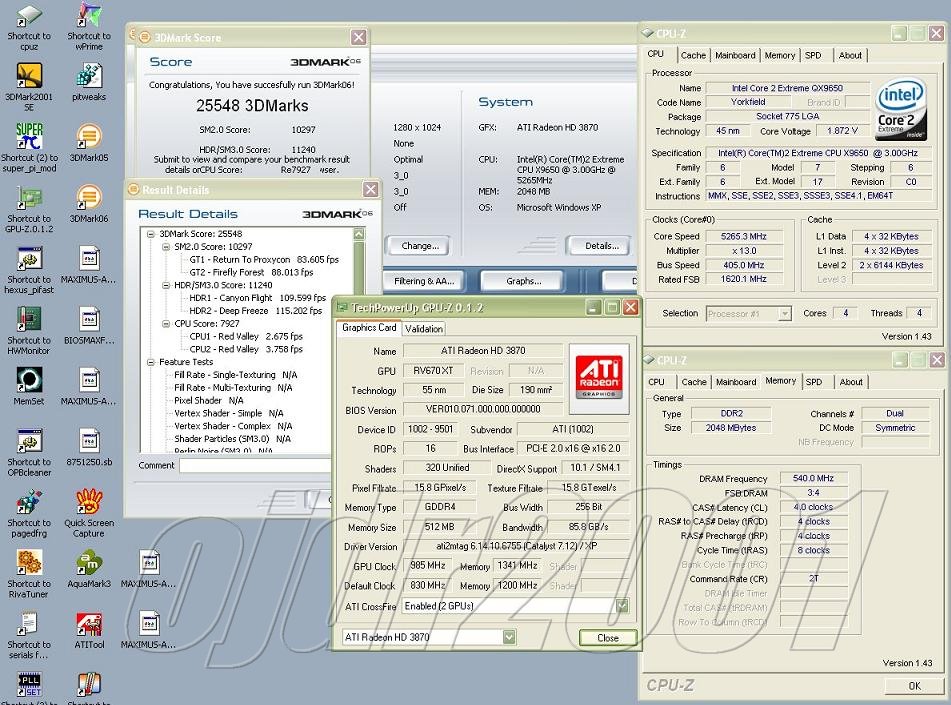Click the Intel Core 2 Extreme logo in CPU-Z
The height and width of the screenshot is (705, 951).
coord(901,109)
